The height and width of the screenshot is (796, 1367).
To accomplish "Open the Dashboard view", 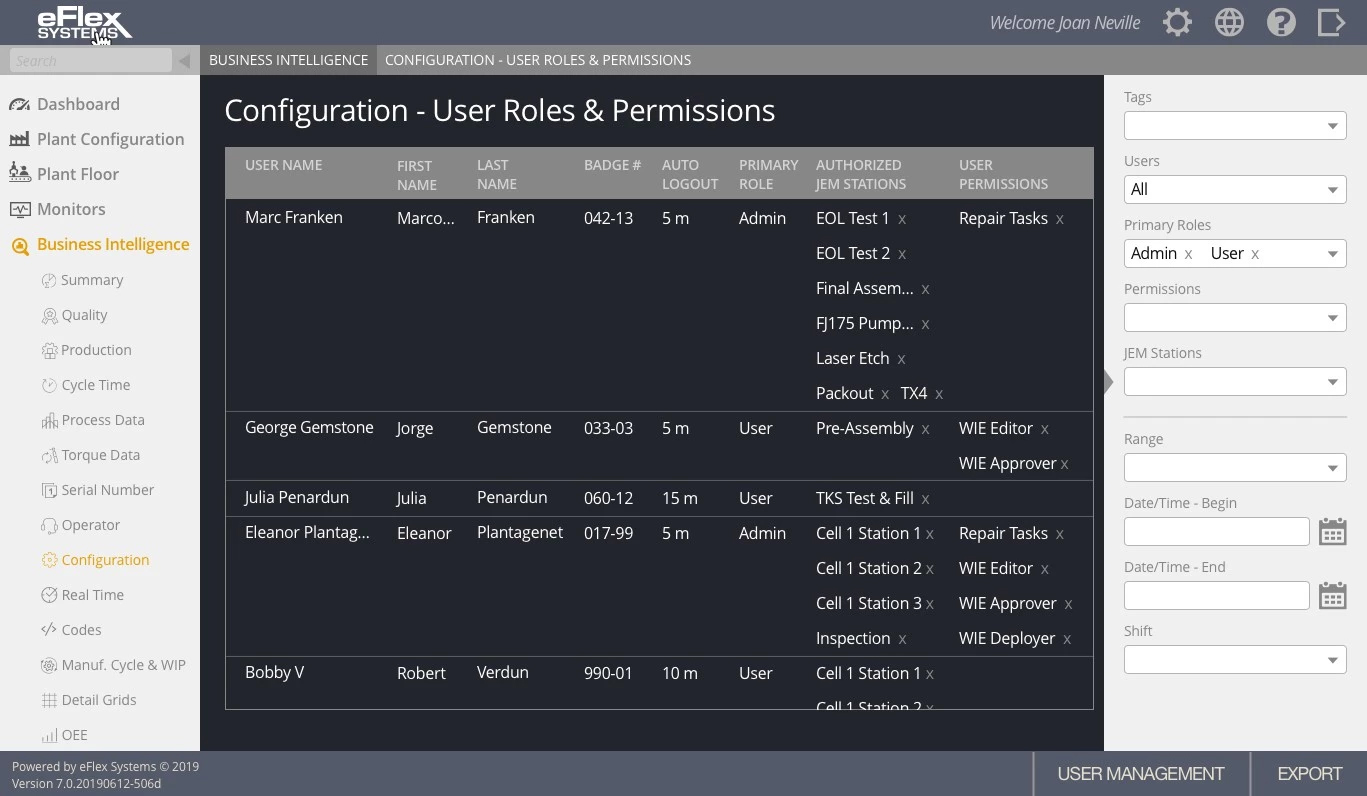I will 78,104.
